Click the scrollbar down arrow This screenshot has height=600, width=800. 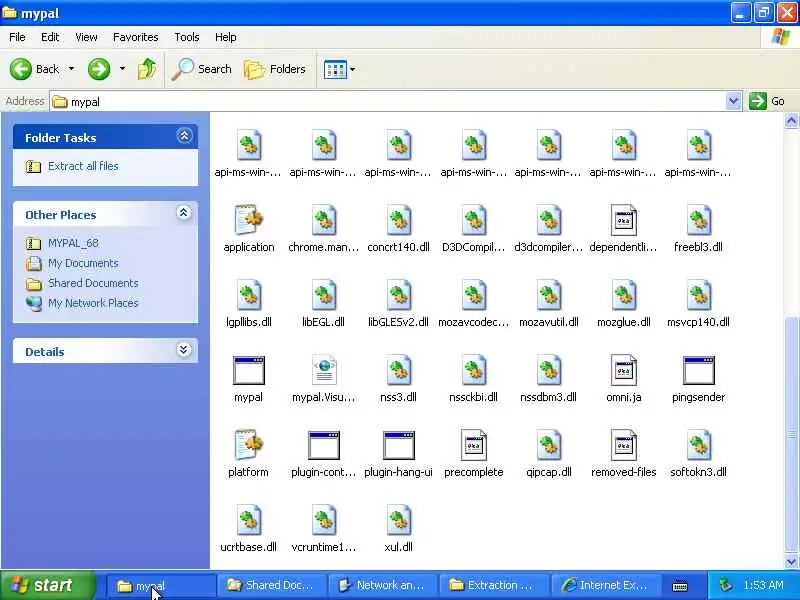coord(791,562)
